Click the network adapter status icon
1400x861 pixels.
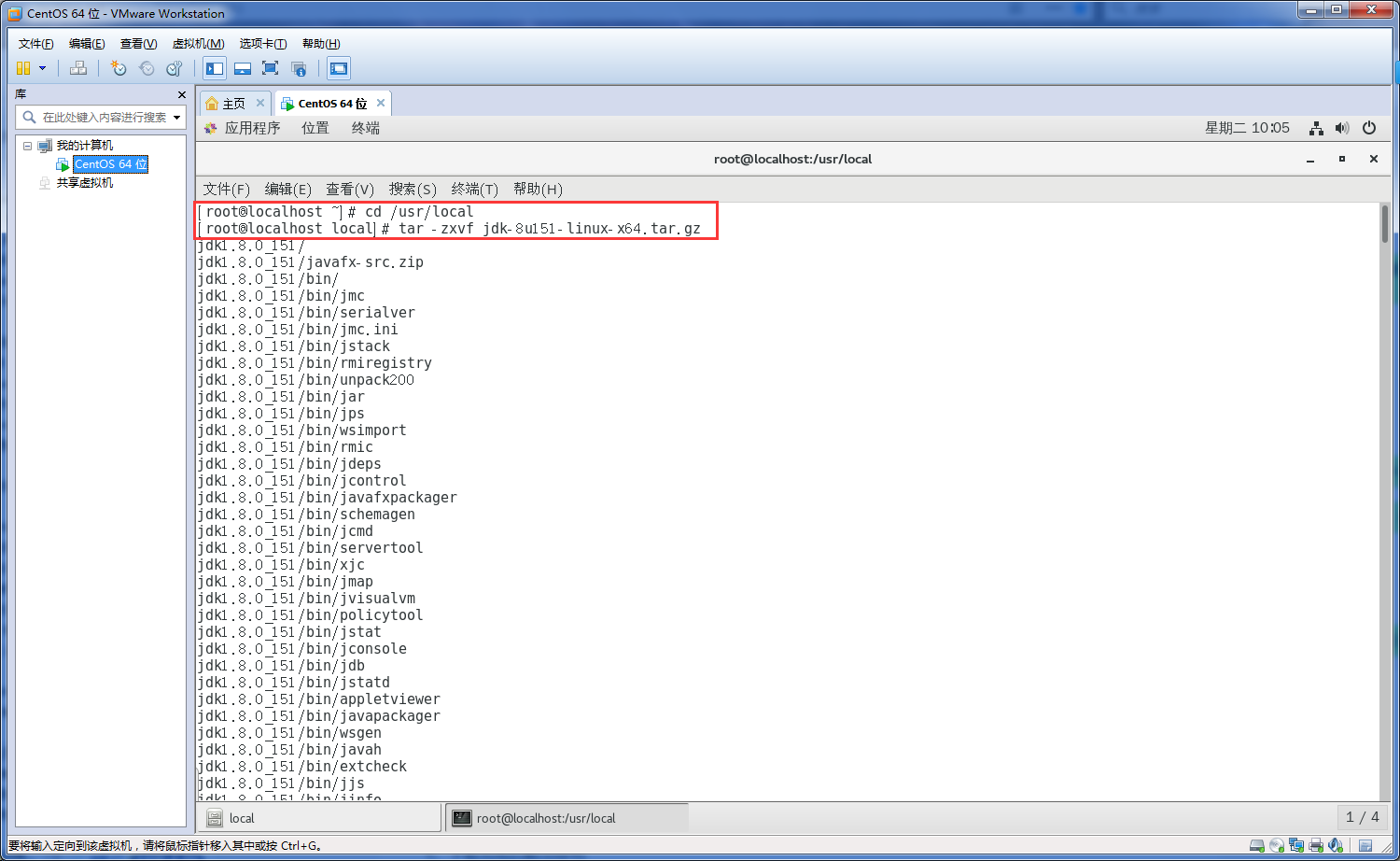(1296, 845)
